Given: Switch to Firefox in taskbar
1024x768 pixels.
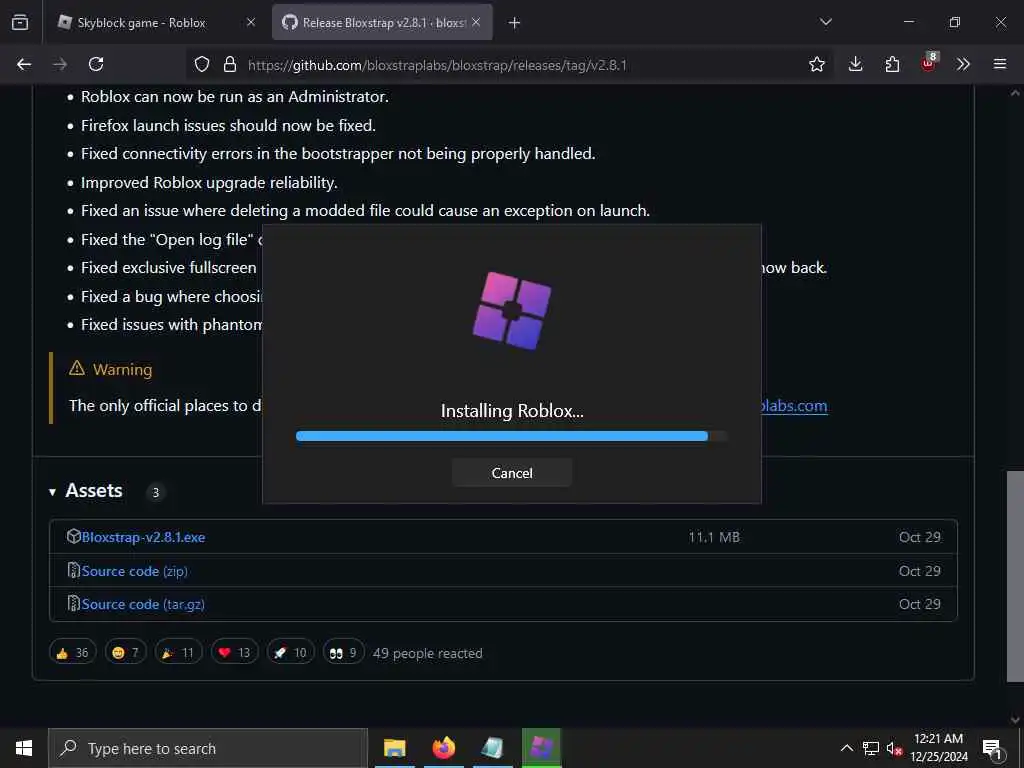Looking at the screenshot, I should click(443, 748).
